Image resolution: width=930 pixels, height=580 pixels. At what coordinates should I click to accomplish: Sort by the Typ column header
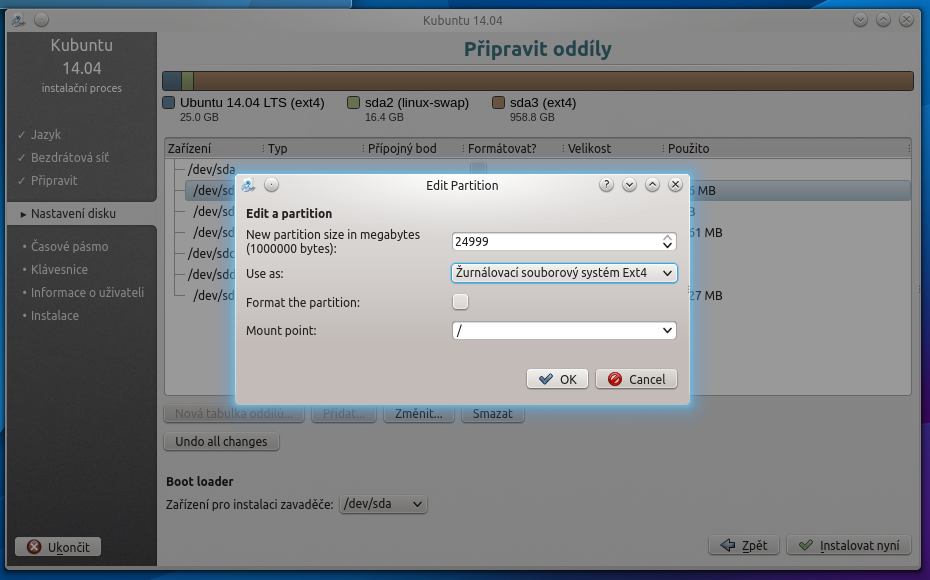pos(314,148)
